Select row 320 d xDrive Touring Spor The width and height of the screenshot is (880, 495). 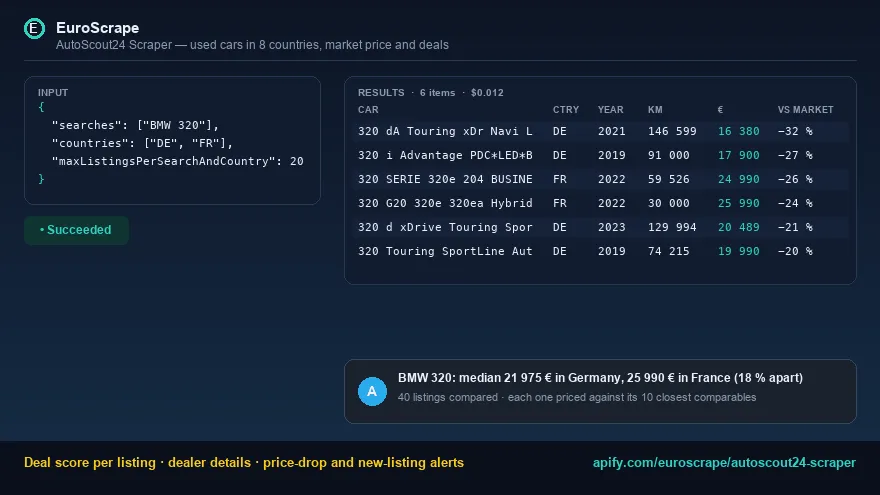tap(601, 227)
